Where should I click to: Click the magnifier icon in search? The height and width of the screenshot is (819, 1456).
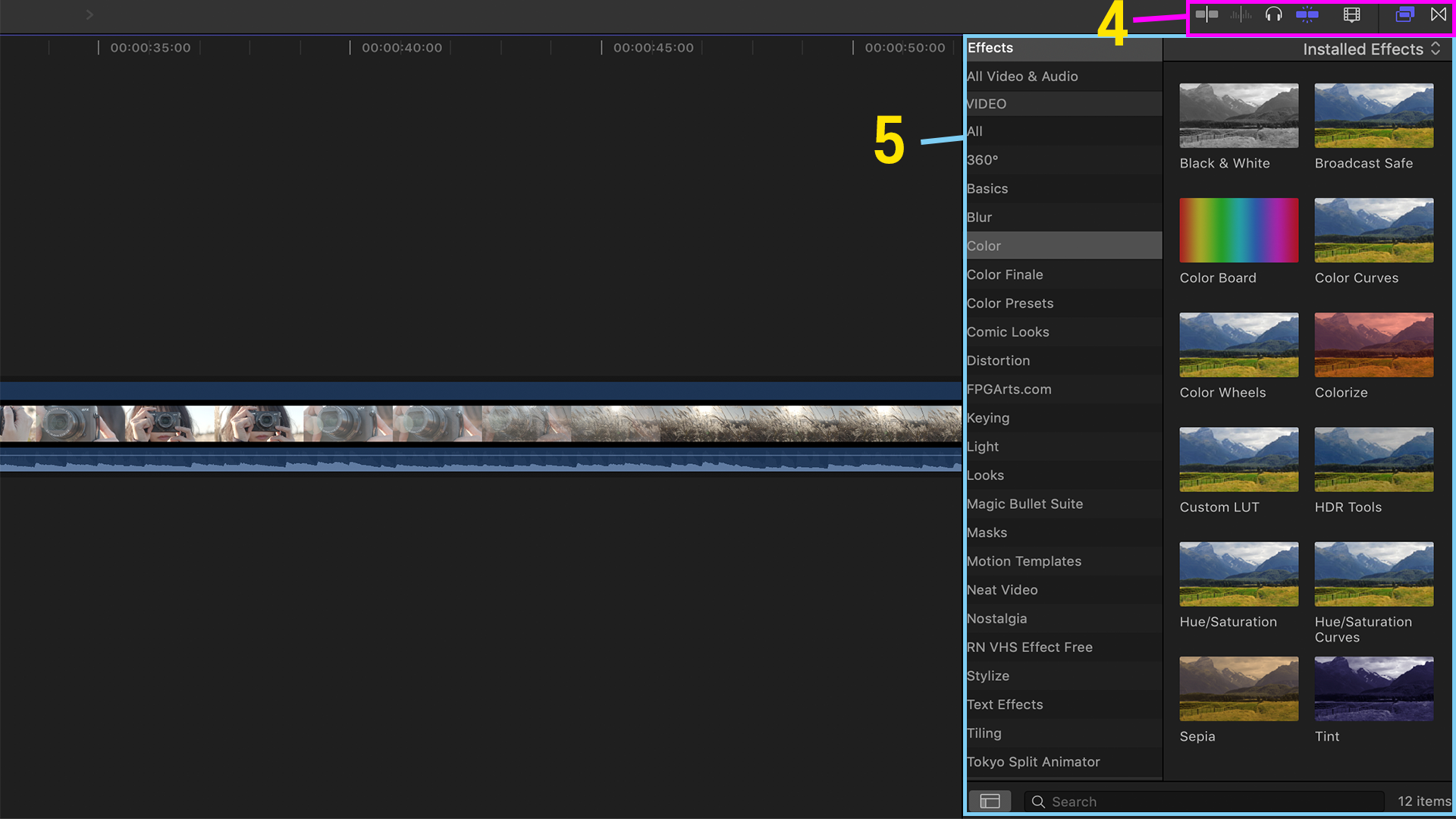[x=1038, y=802]
